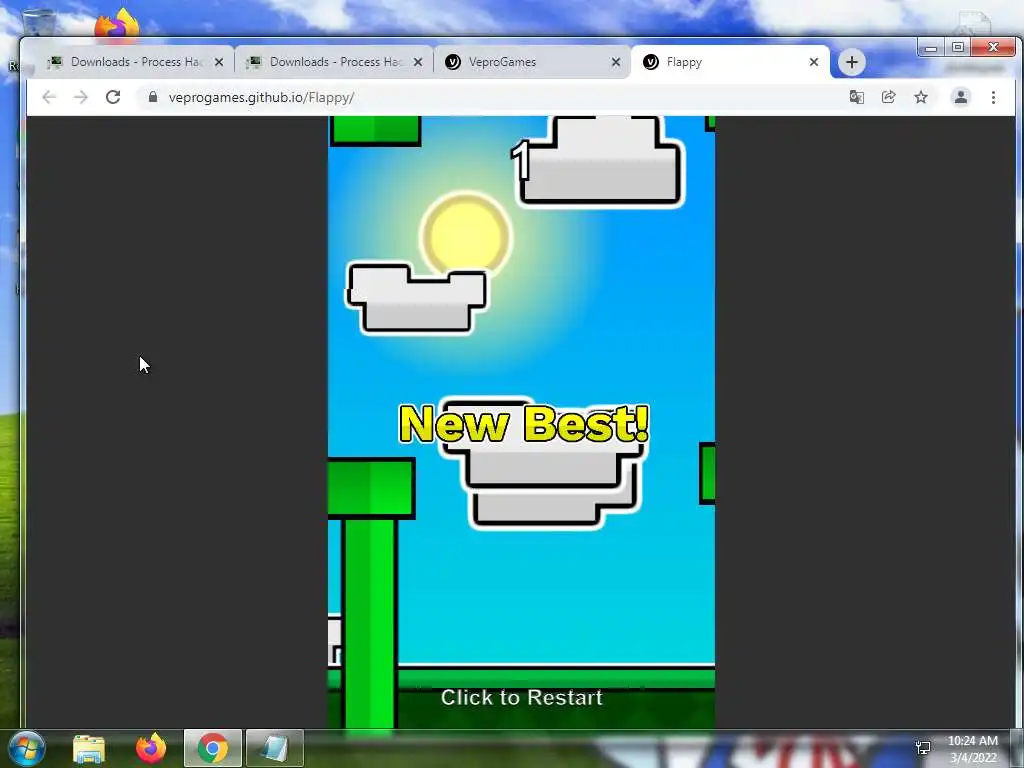Close the VeproGames tab

[x=616, y=62]
